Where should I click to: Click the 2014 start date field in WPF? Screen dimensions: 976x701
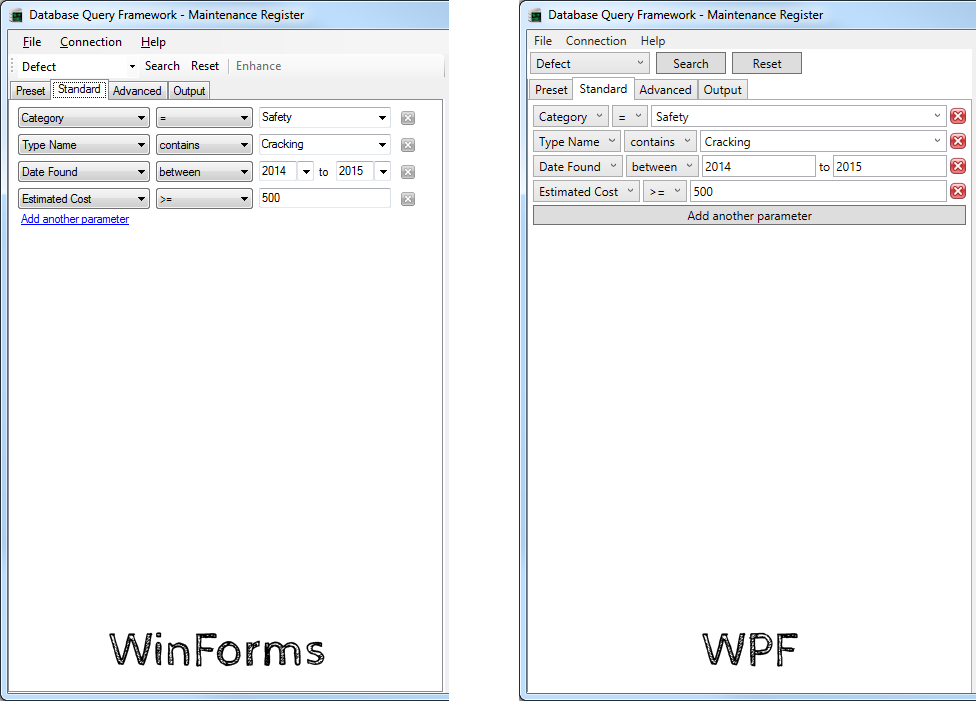[x=759, y=166]
